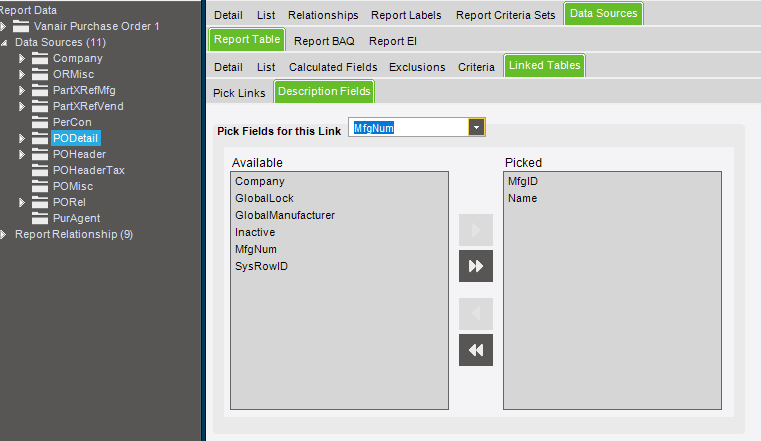The width and height of the screenshot is (761, 441).
Task: Click the Company folder icon in tree
Action: (40, 59)
